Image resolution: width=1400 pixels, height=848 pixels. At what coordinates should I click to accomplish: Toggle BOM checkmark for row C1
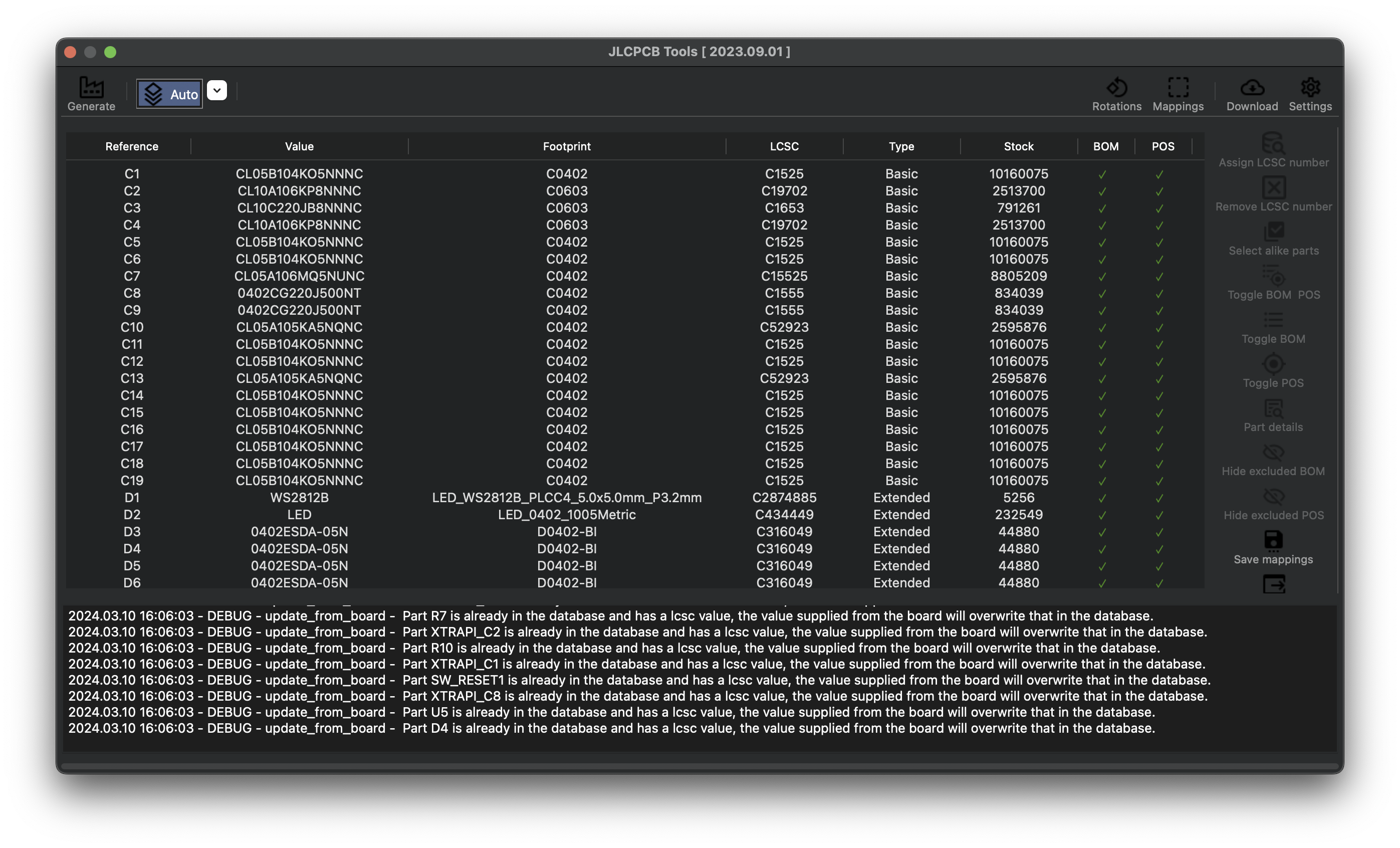[x=1102, y=174]
